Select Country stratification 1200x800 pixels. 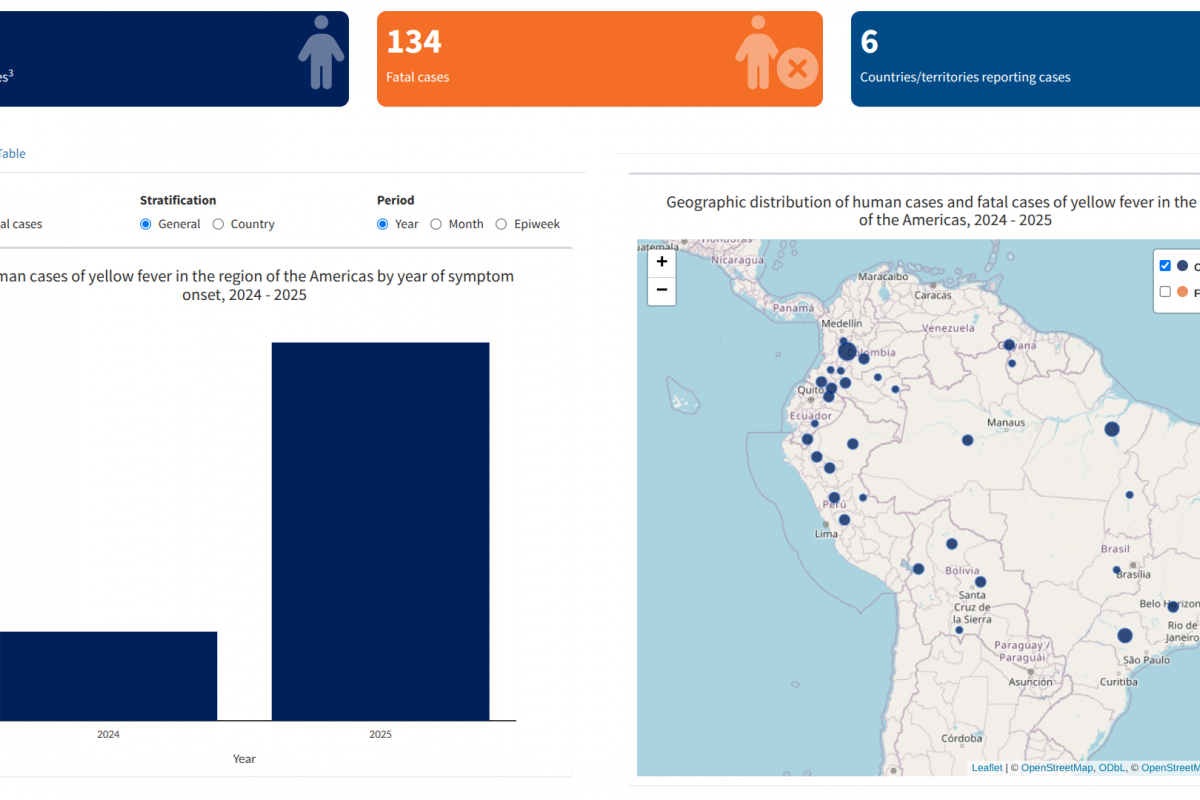[219, 224]
